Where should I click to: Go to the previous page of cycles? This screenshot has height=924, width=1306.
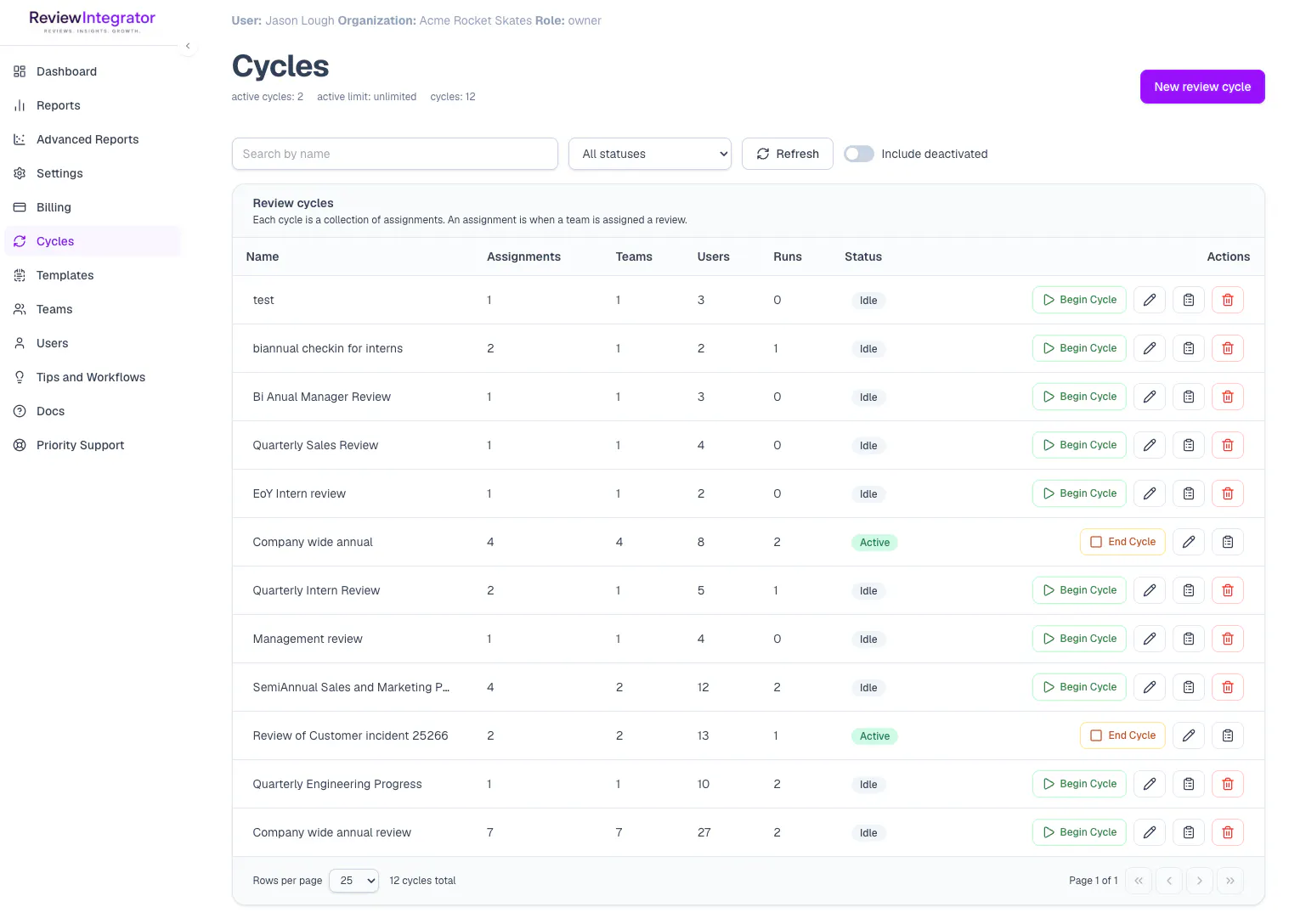point(1169,881)
